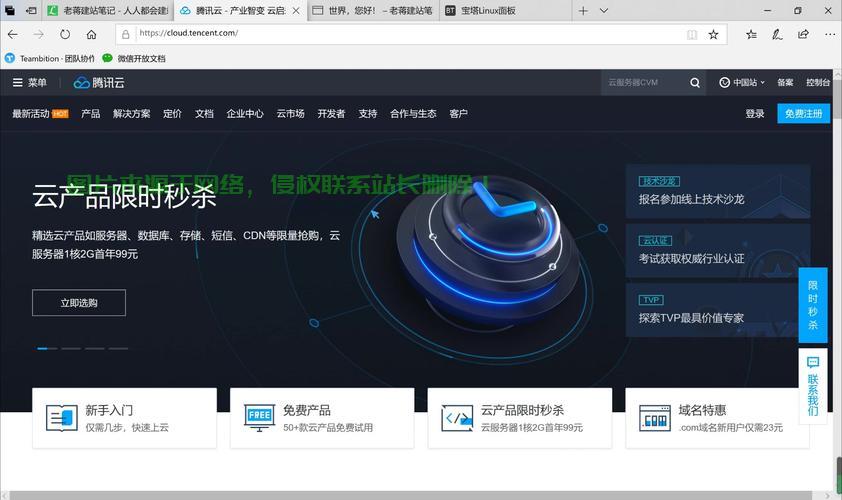
Task: Open 企业中心 menu item
Action: click(x=245, y=113)
